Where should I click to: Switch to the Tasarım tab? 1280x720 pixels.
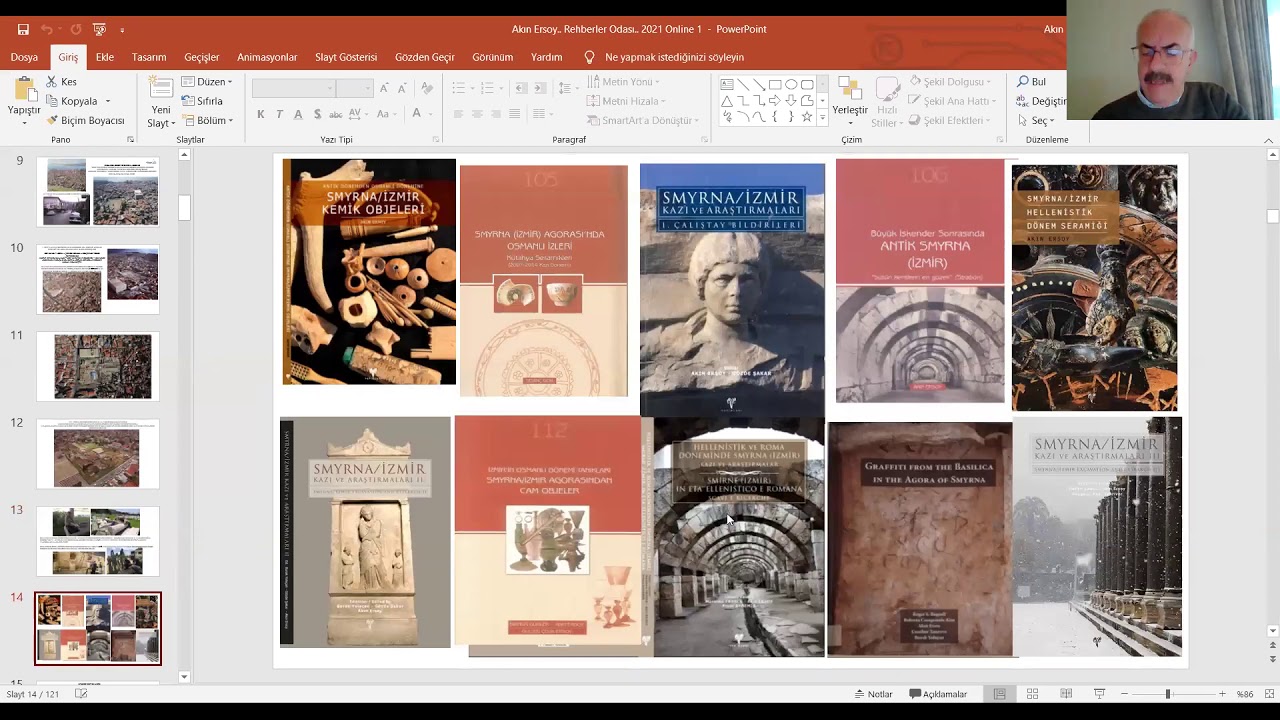[x=149, y=57]
